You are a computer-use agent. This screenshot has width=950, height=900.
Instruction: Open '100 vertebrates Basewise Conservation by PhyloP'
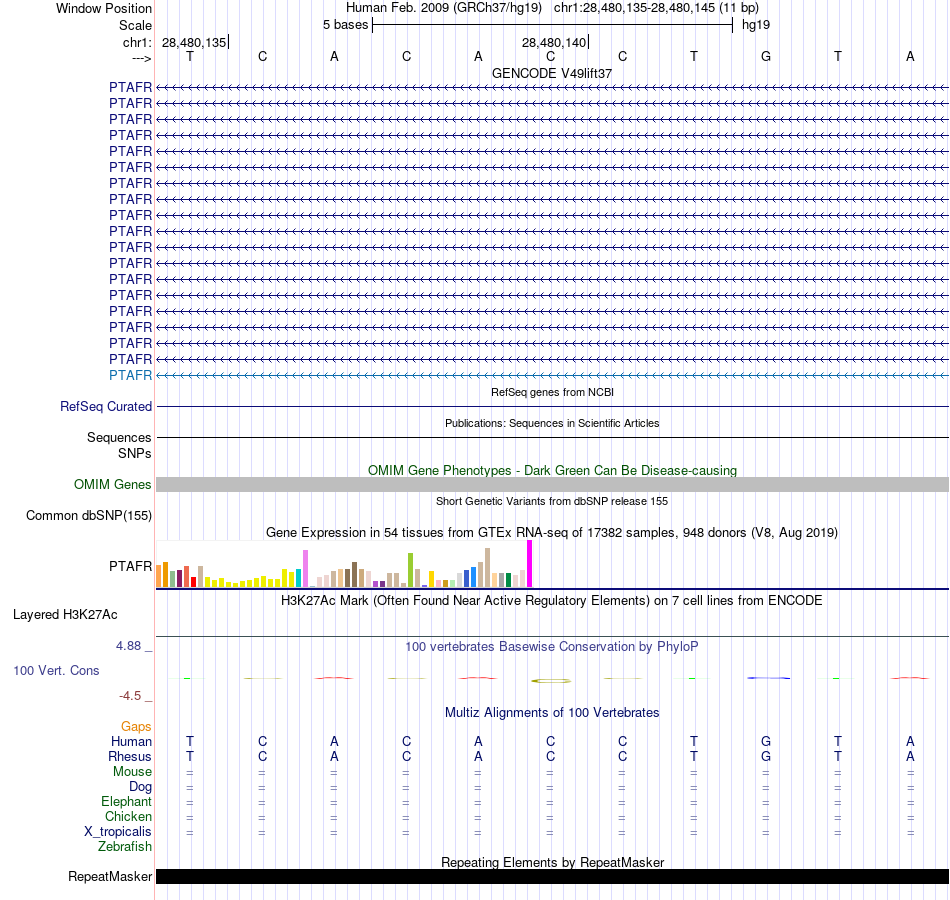tap(552, 647)
